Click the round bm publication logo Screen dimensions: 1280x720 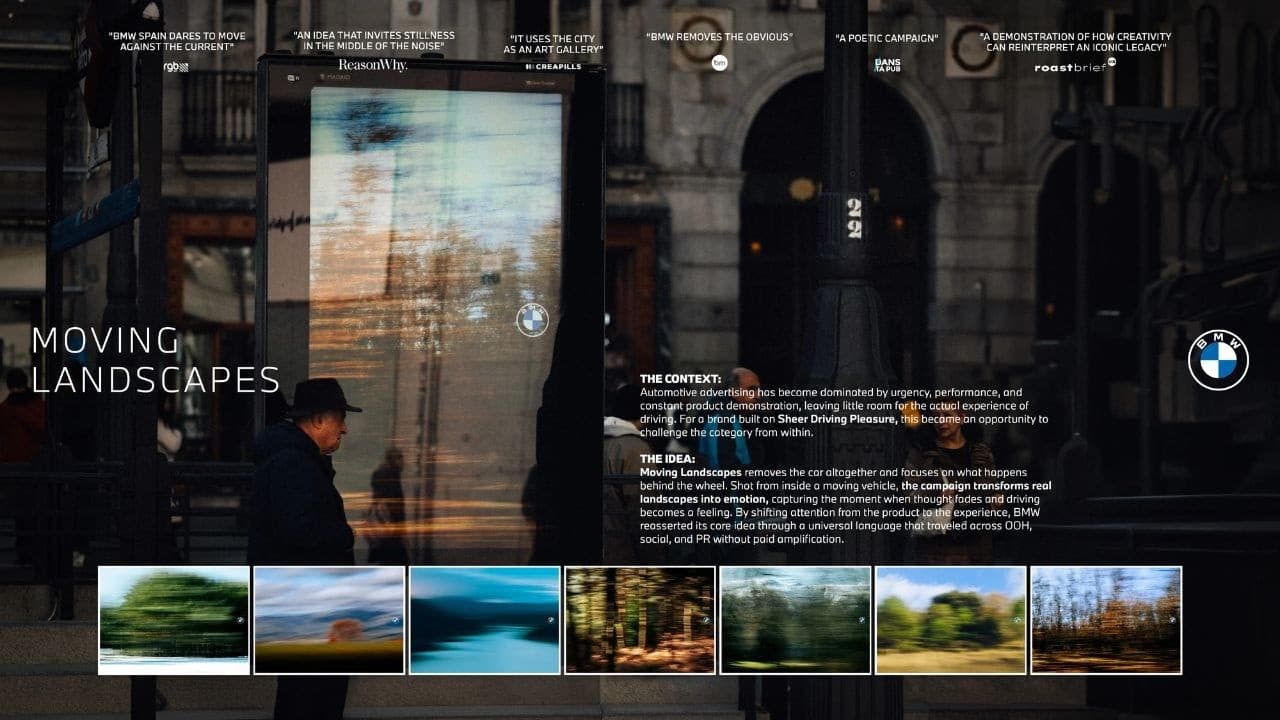719,63
